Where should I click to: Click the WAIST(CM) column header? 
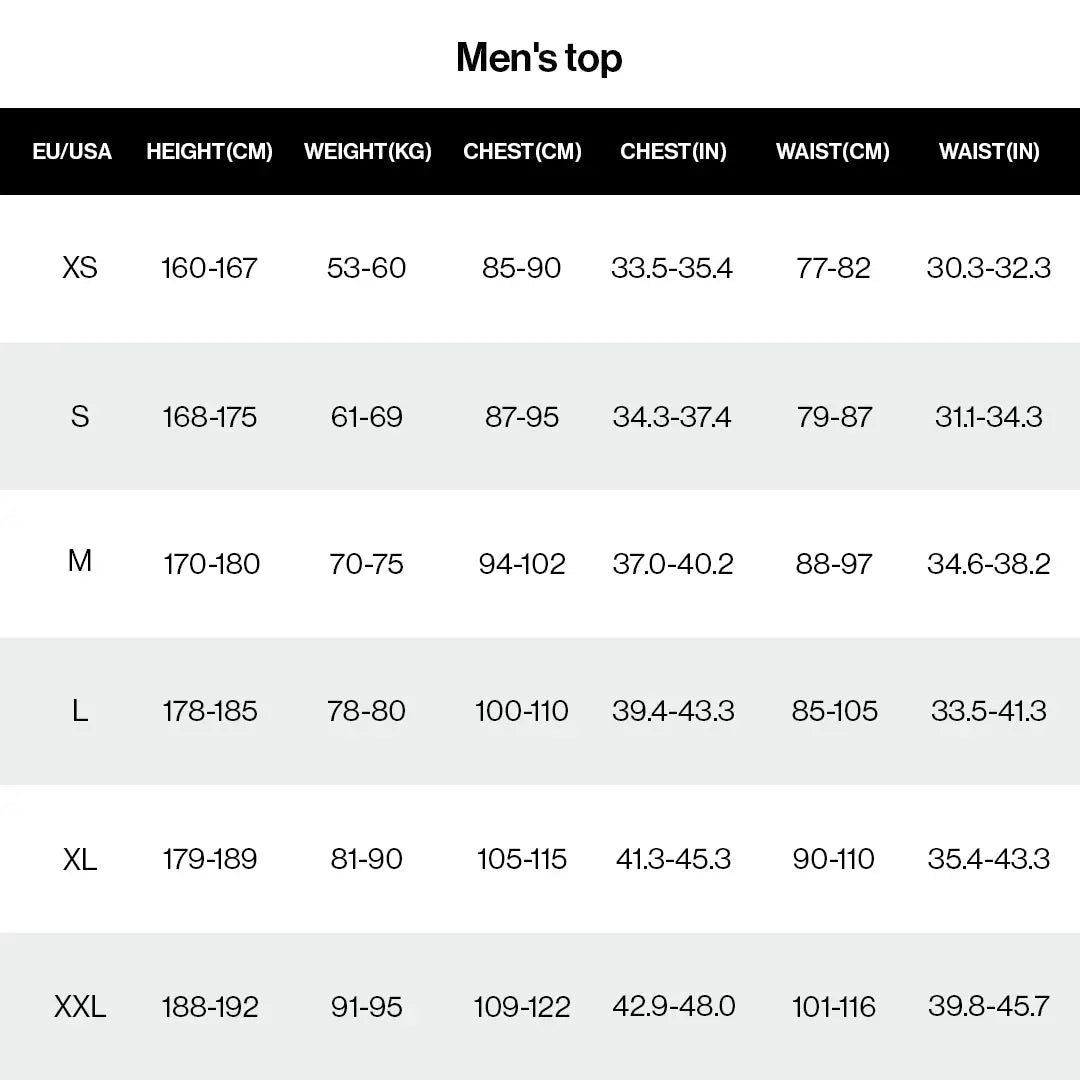[x=833, y=152]
